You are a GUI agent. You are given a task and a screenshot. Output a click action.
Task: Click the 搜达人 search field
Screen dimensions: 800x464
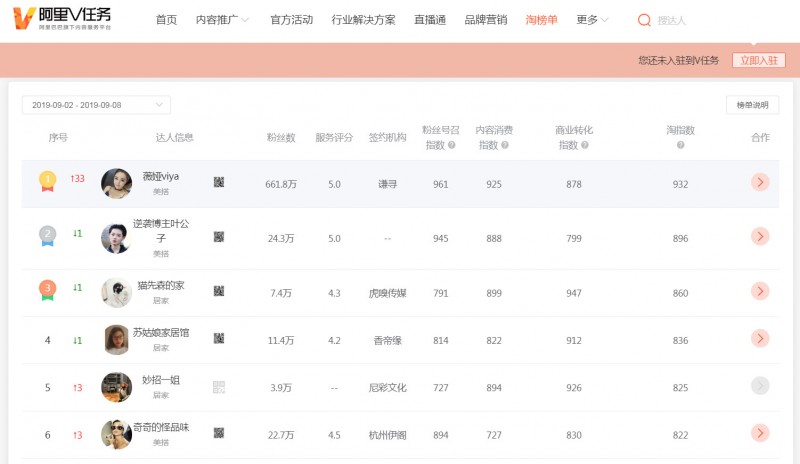pos(700,20)
